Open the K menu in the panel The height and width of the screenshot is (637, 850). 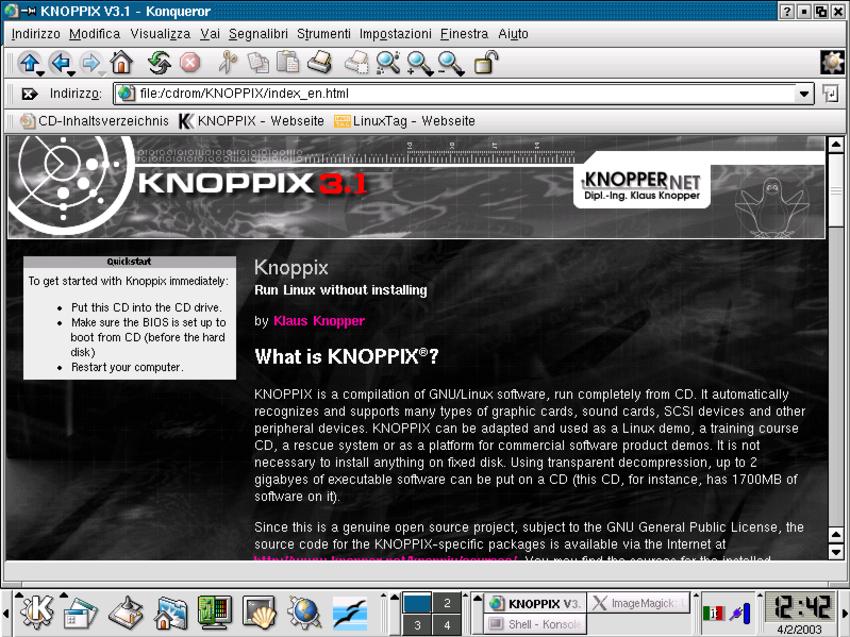(x=37, y=610)
